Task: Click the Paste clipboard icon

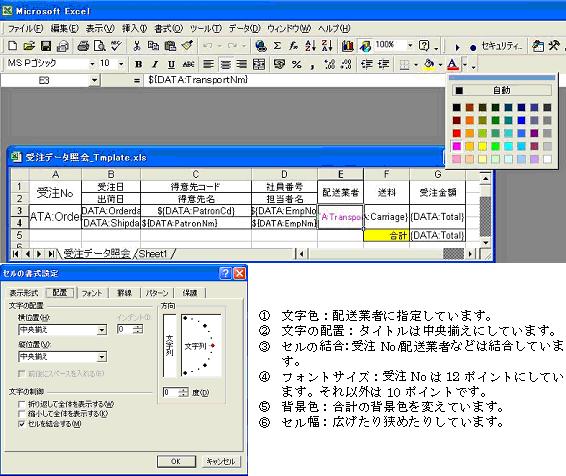Action: (170, 46)
